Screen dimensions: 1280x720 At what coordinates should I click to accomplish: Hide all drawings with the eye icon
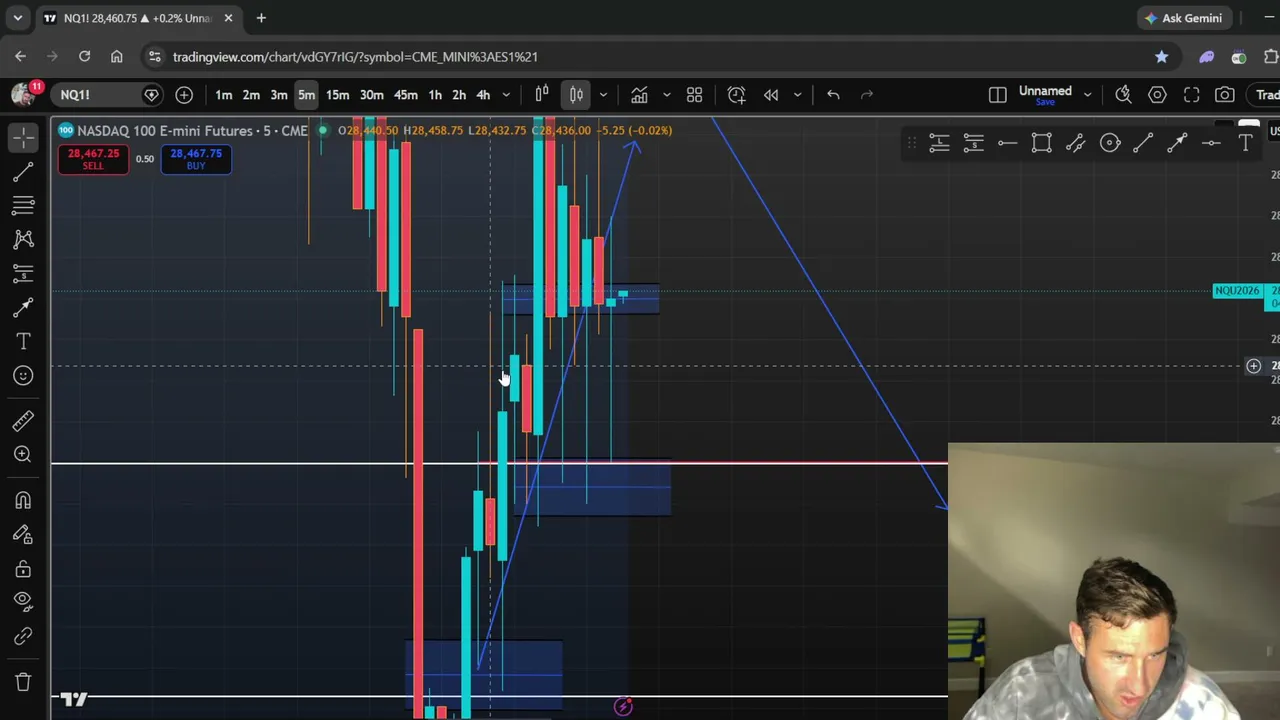tap(23, 602)
